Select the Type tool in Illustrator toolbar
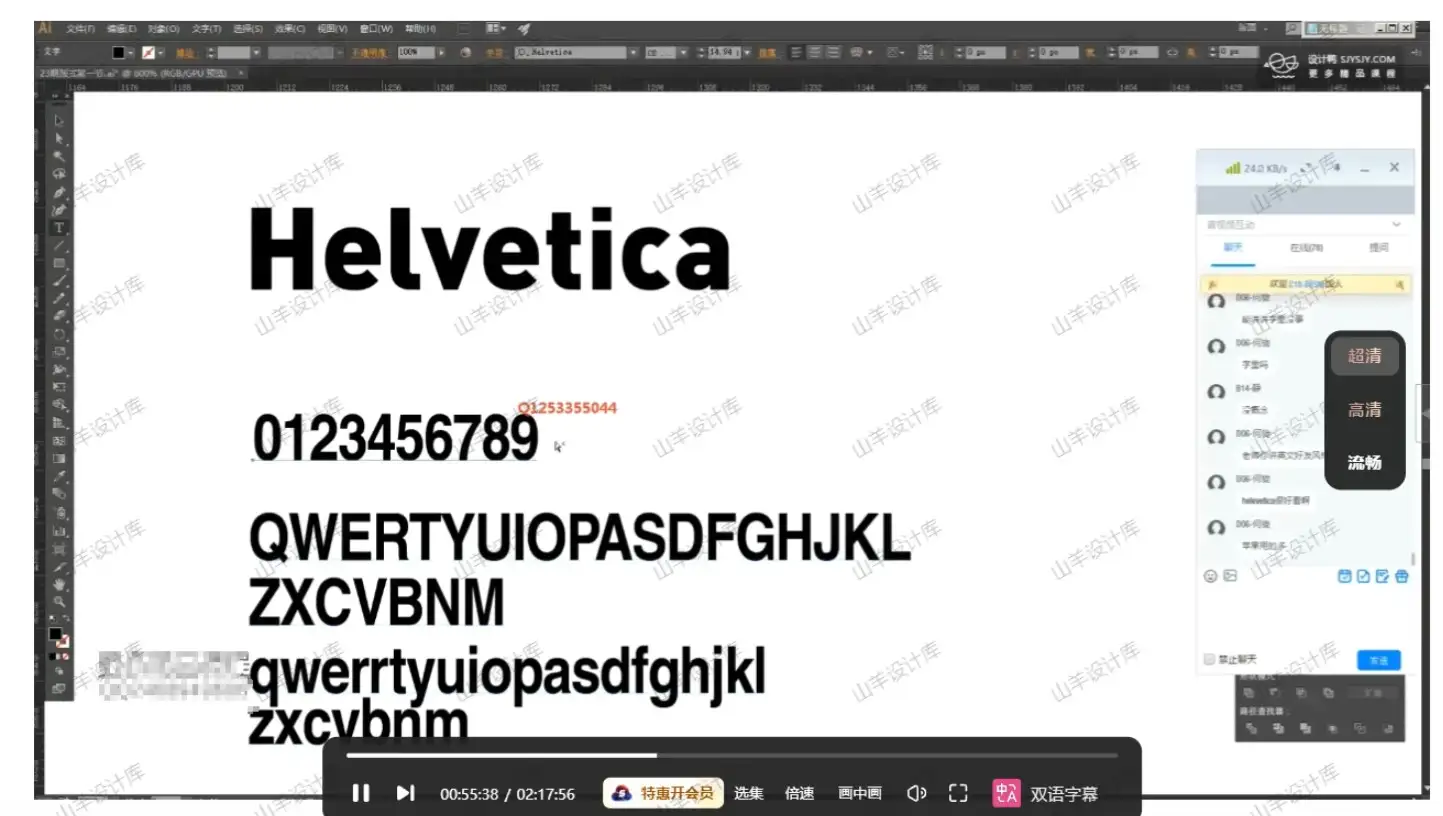 pos(59,228)
